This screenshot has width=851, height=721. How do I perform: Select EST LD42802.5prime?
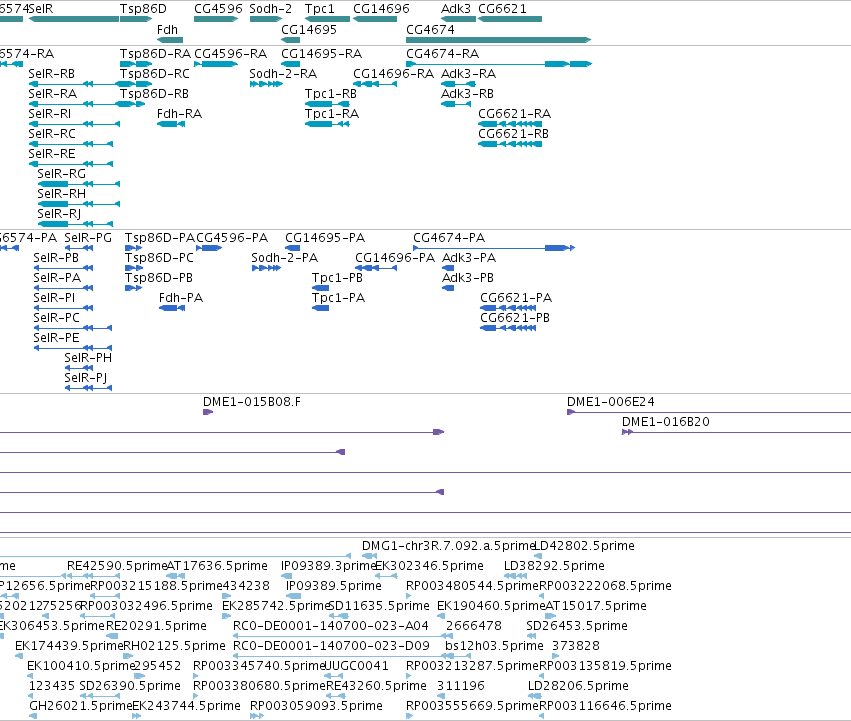(x=585, y=546)
